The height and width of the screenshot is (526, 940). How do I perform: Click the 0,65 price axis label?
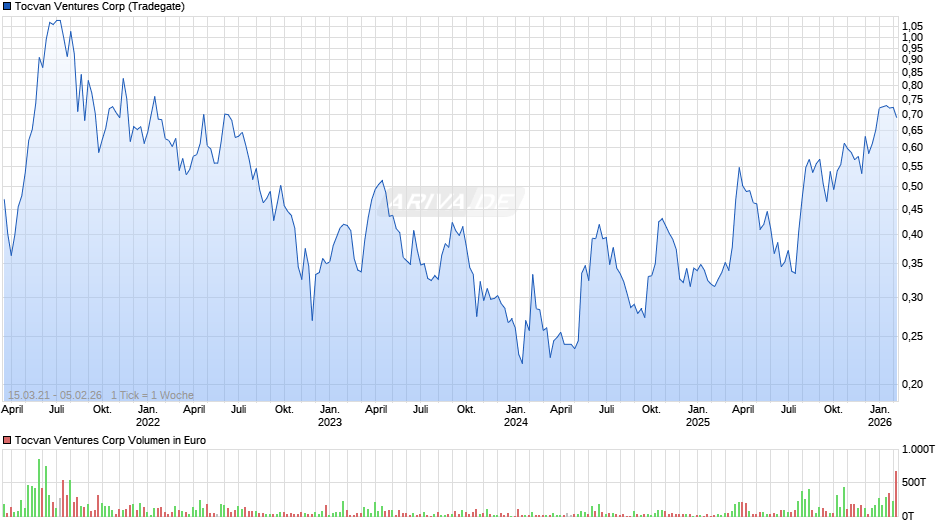(912, 131)
